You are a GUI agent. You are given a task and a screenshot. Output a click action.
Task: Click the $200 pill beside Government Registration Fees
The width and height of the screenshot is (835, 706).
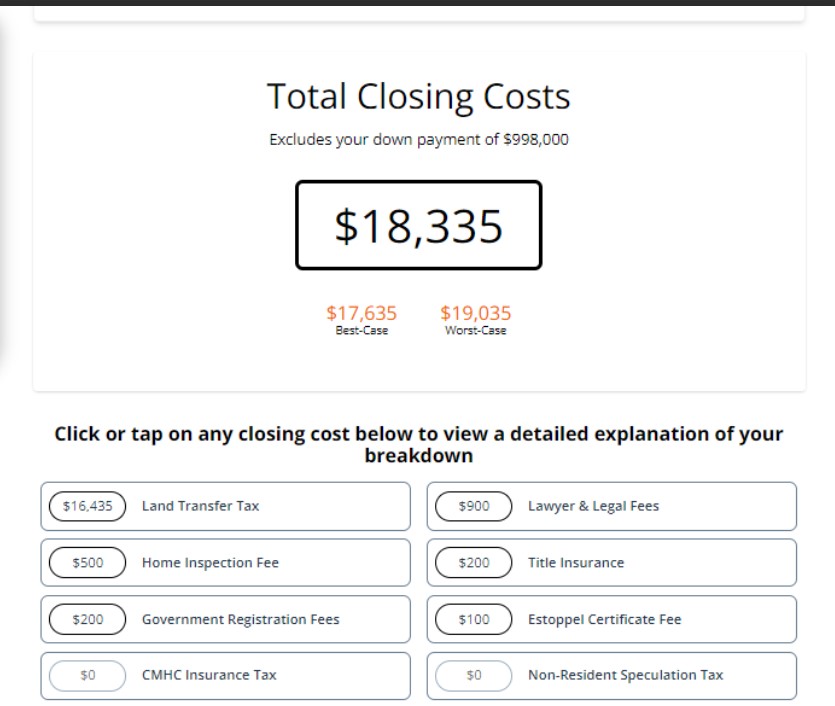click(87, 620)
